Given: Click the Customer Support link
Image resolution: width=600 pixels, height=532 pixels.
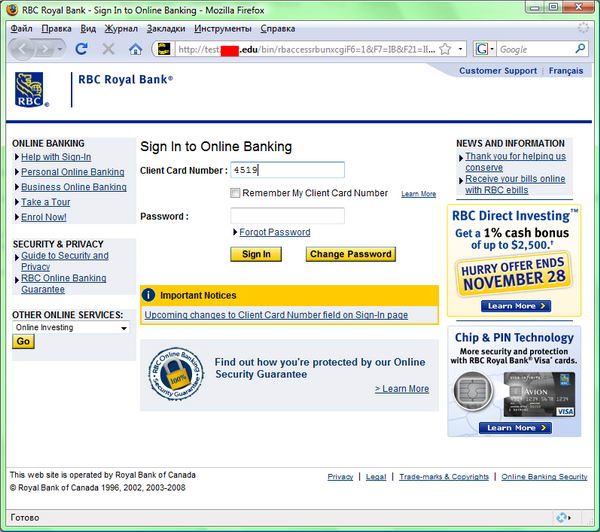Looking at the screenshot, I should click(x=498, y=71).
